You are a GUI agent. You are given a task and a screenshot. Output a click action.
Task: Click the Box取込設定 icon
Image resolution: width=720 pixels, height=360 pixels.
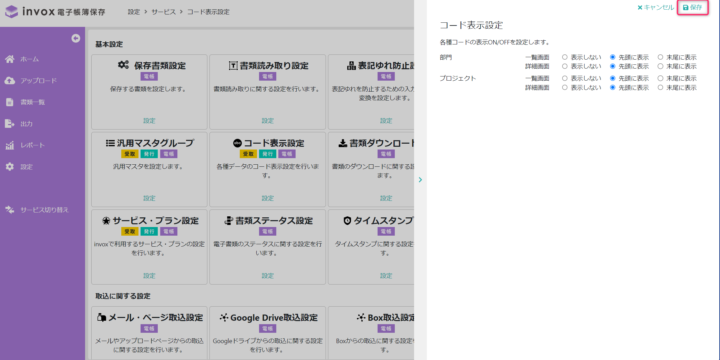point(361,317)
